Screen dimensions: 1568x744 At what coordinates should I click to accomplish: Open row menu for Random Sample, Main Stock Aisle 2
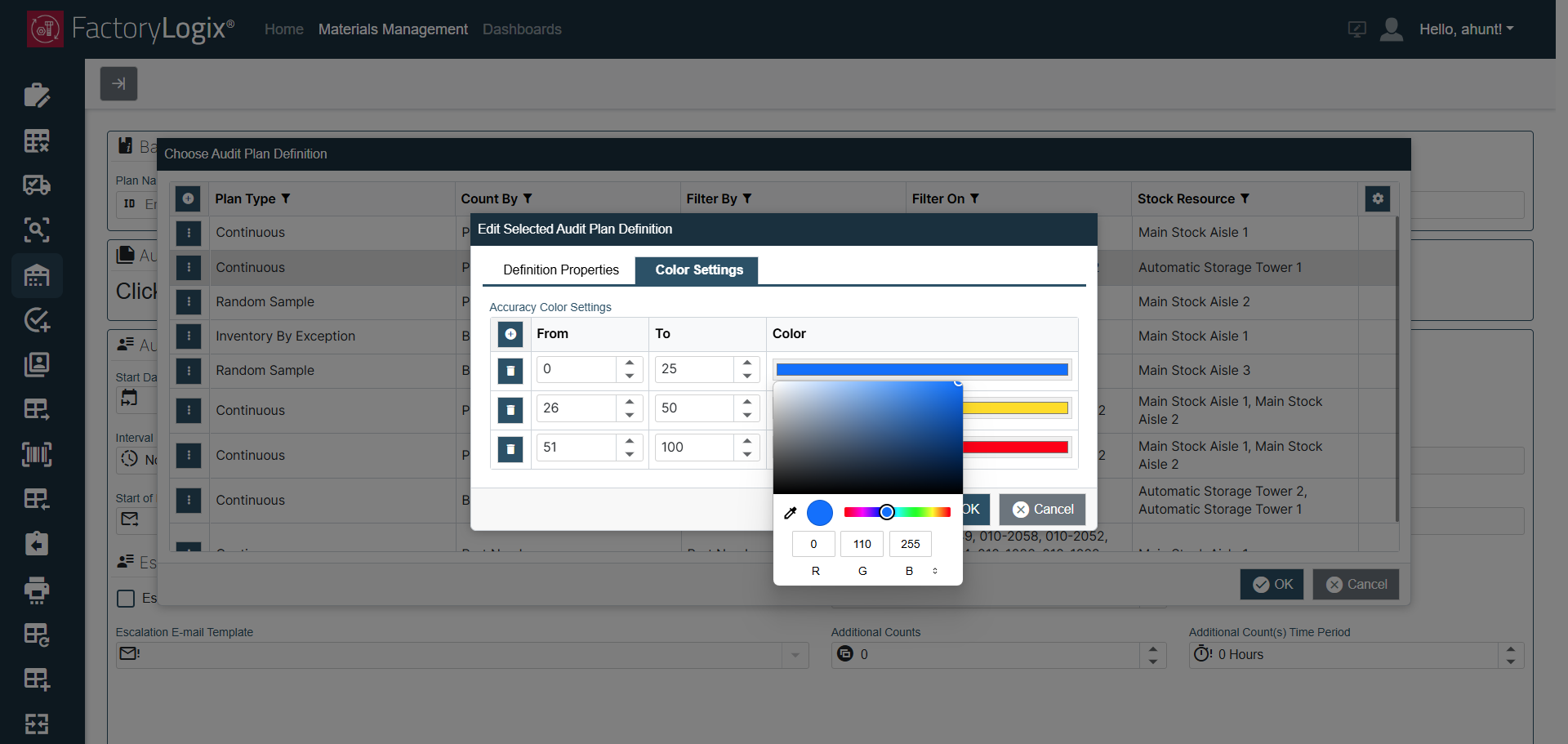(x=189, y=302)
